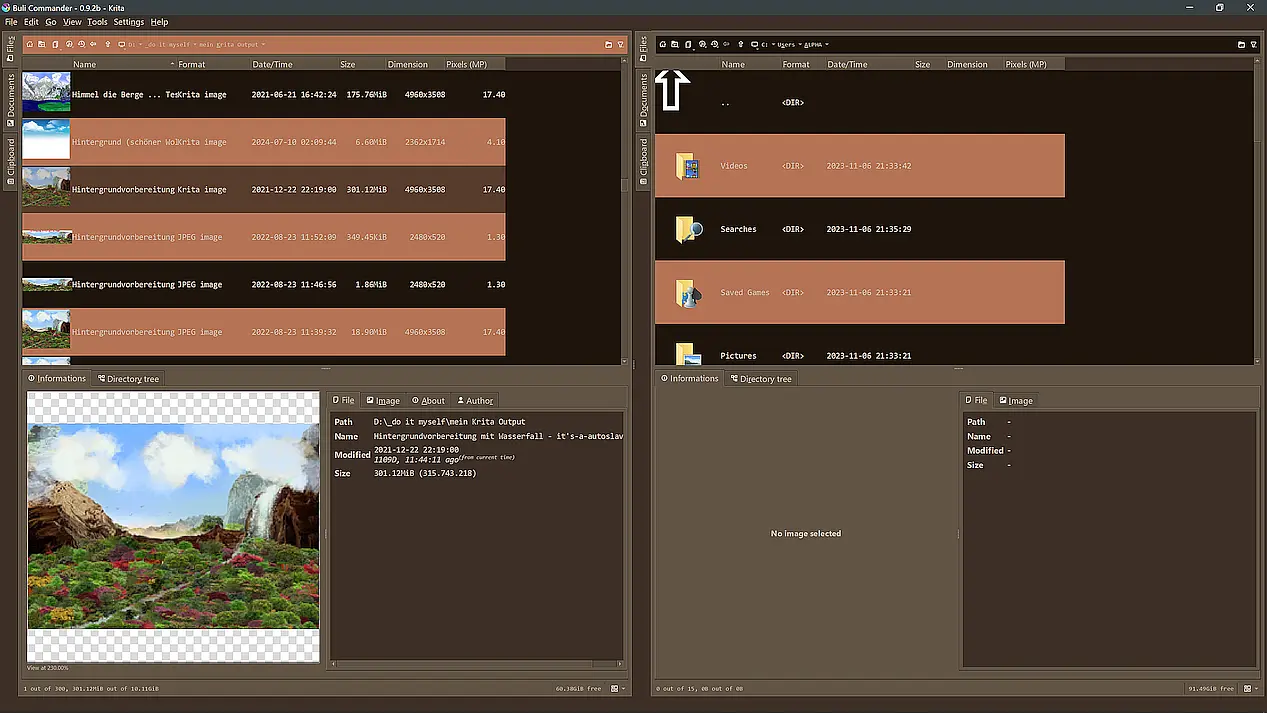Image resolution: width=1267 pixels, height=713 pixels.
Task: Click the Dimension column header in the right panel
Action: (x=967, y=64)
